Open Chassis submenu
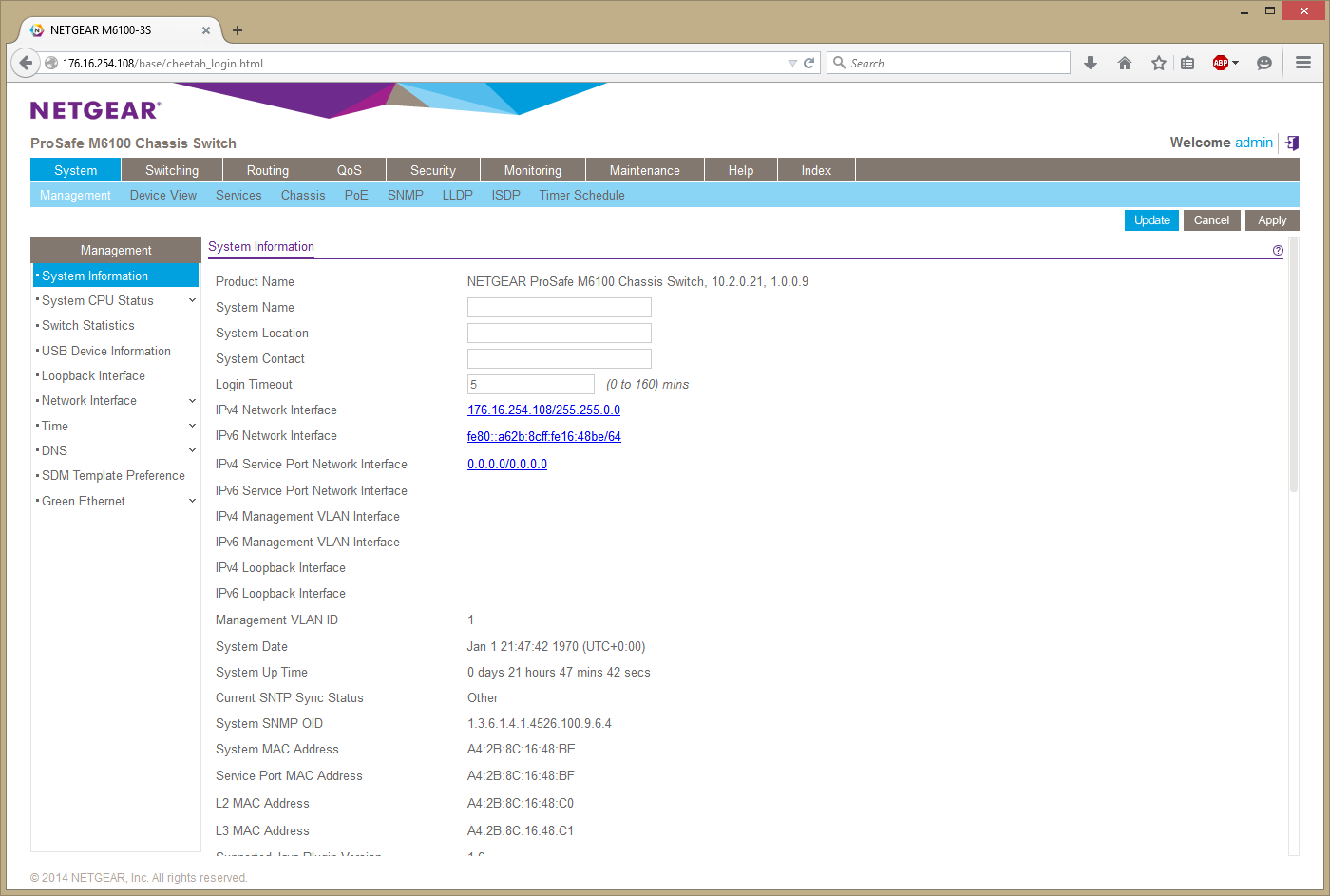The height and width of the screenshot is (896, 1330). coord(303,195)
